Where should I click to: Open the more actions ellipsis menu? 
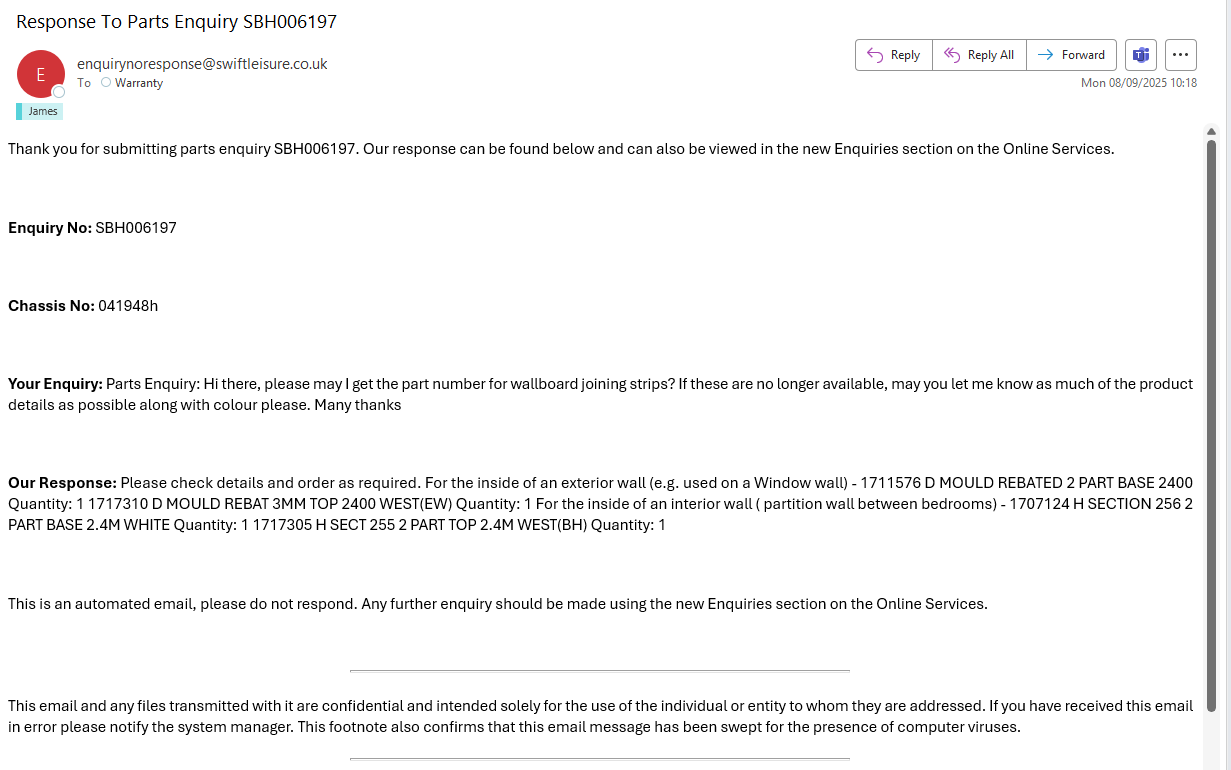coord(1181,55)
